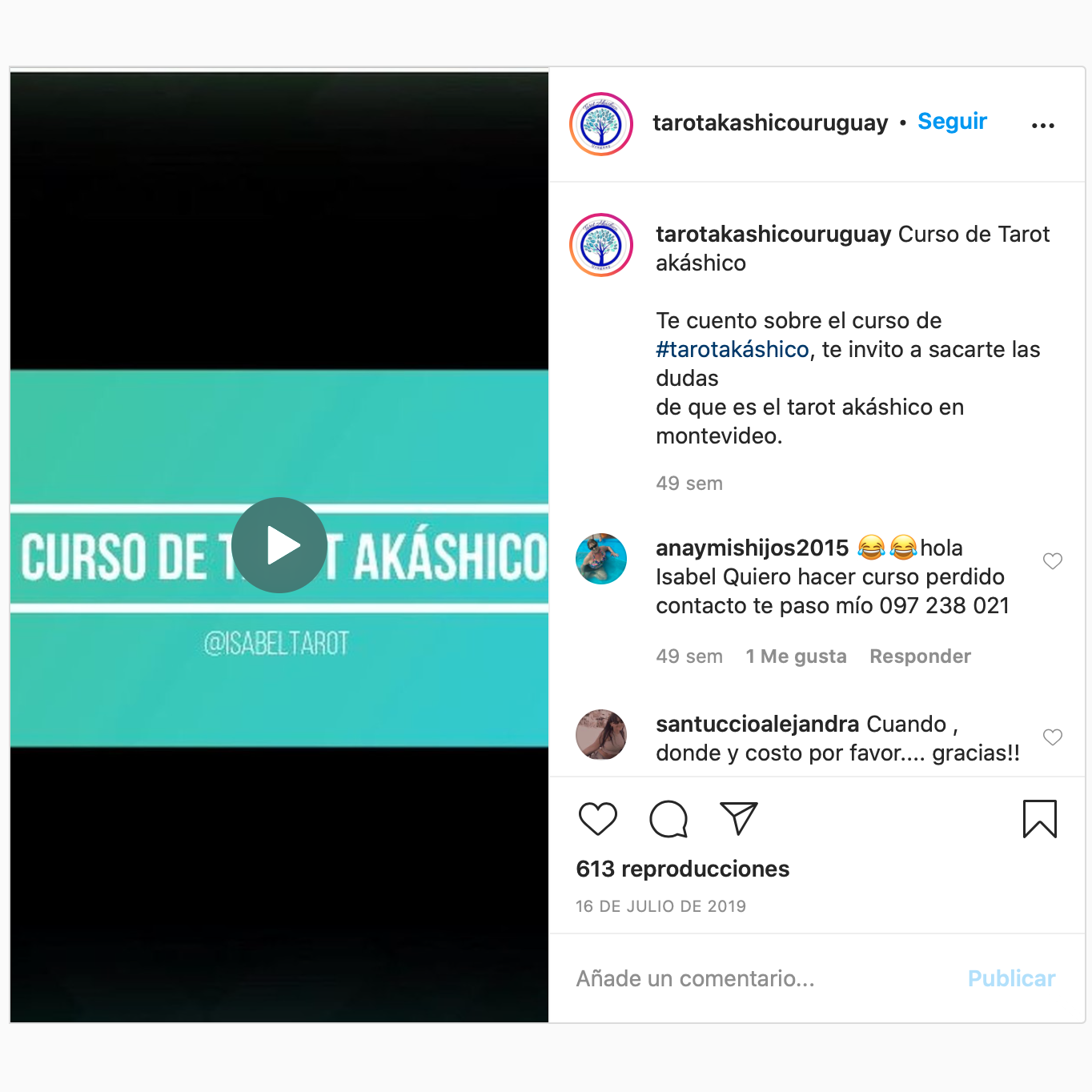Image resolution: width=1092 pixels, height=1092 pixels.
Task: Like the santuccioalejandra comment
Action: [x=1053, y=737]
